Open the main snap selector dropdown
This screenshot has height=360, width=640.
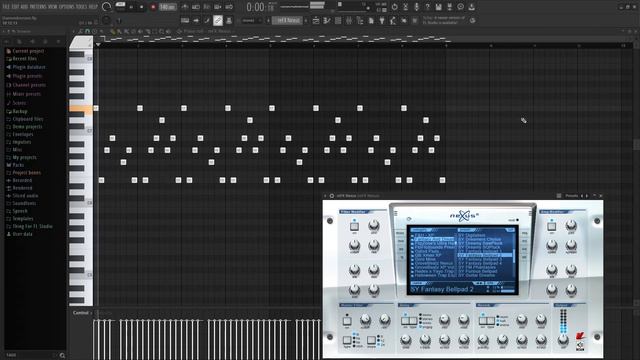point(251,20)
